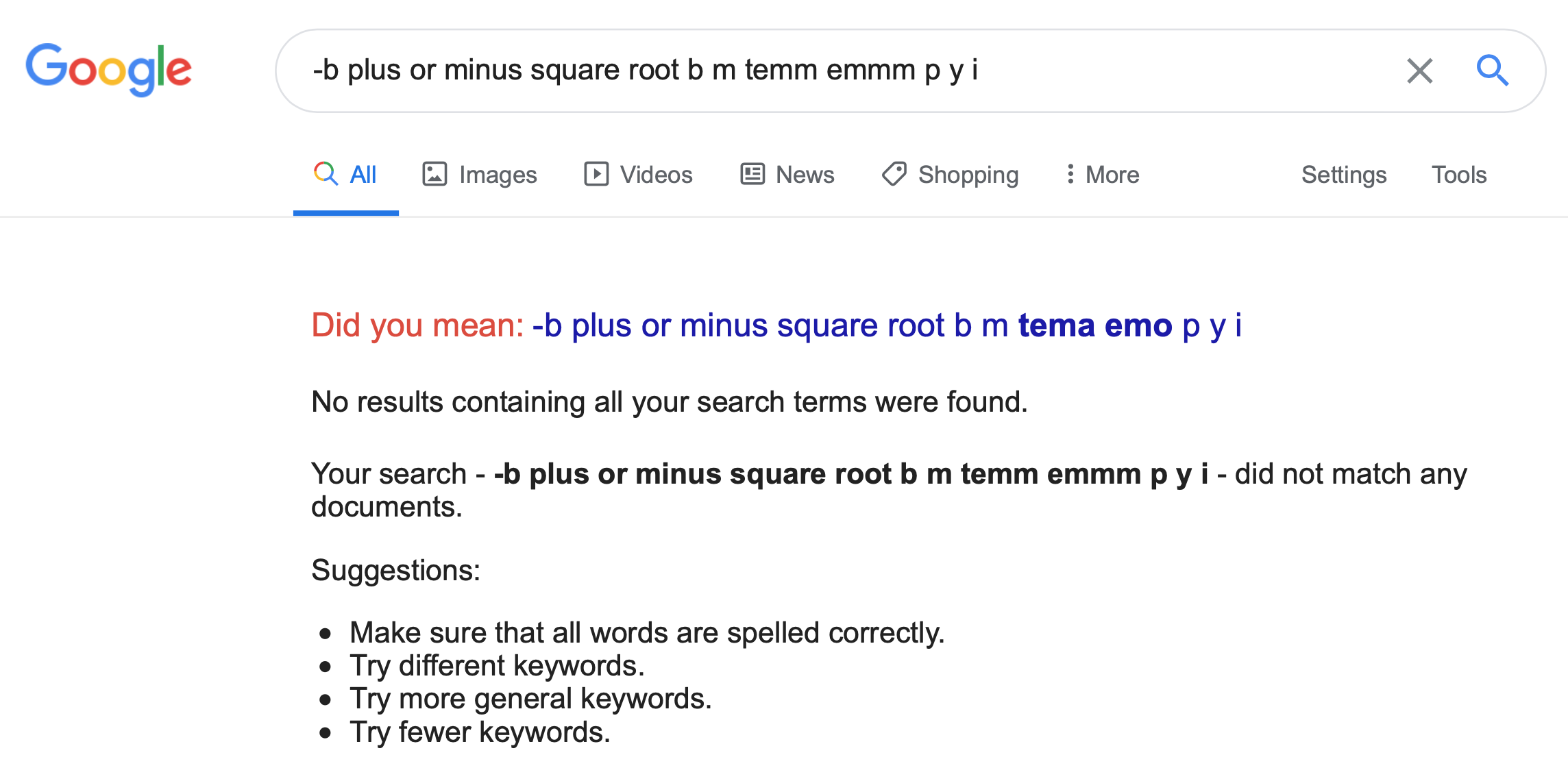Click the newspaper icon of News tab
This screenshot has width=1568, height=781.
752,174
